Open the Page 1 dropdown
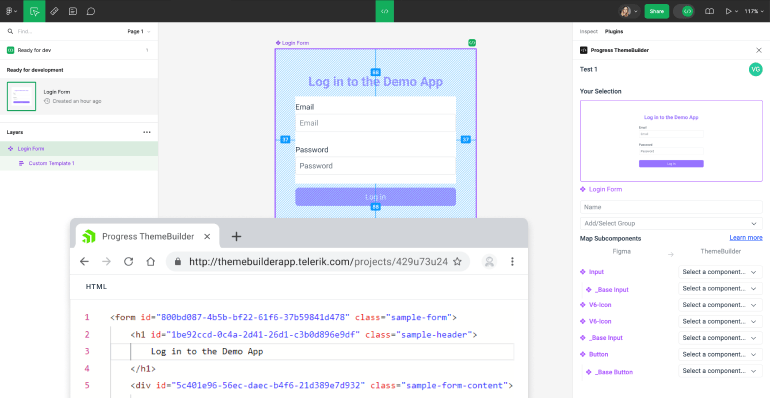The image size is (770, 399). click(138, 31)
